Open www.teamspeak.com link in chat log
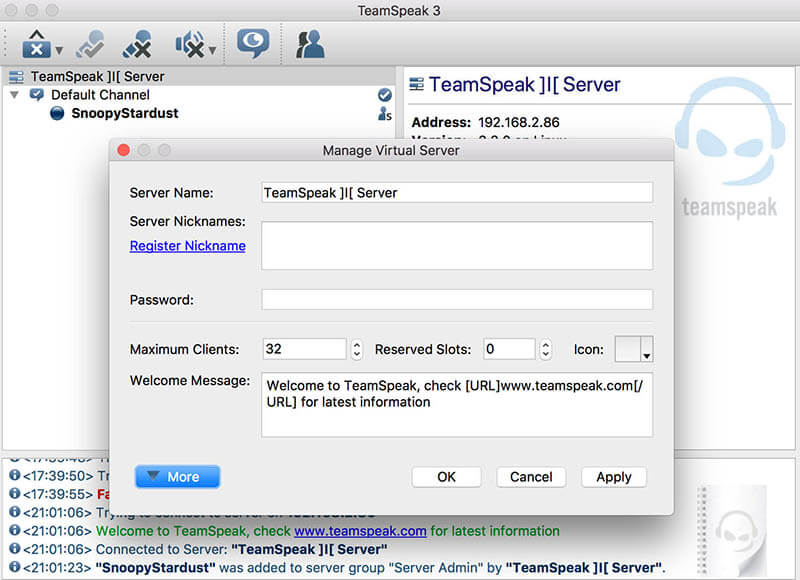Viewport: 800px width, 580px height. (360, 531)
